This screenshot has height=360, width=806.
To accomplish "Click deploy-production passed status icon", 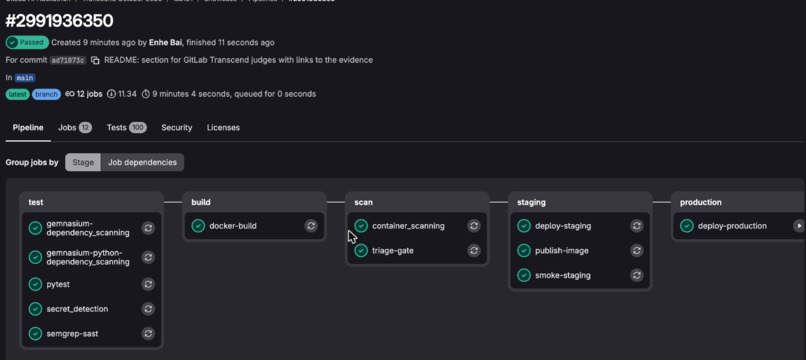I will pyautogui.click(x=687, y=226).
